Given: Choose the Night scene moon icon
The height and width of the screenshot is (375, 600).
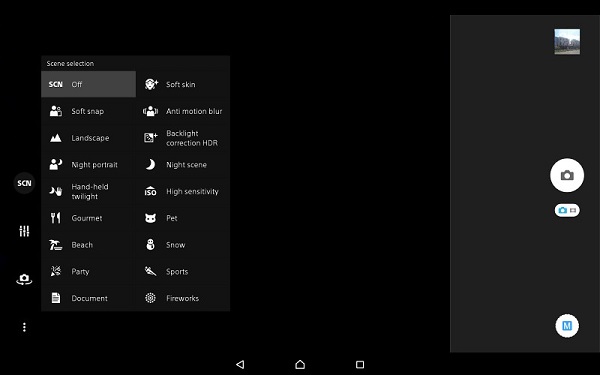Looking at the screenshot, I should pos(150,165).
